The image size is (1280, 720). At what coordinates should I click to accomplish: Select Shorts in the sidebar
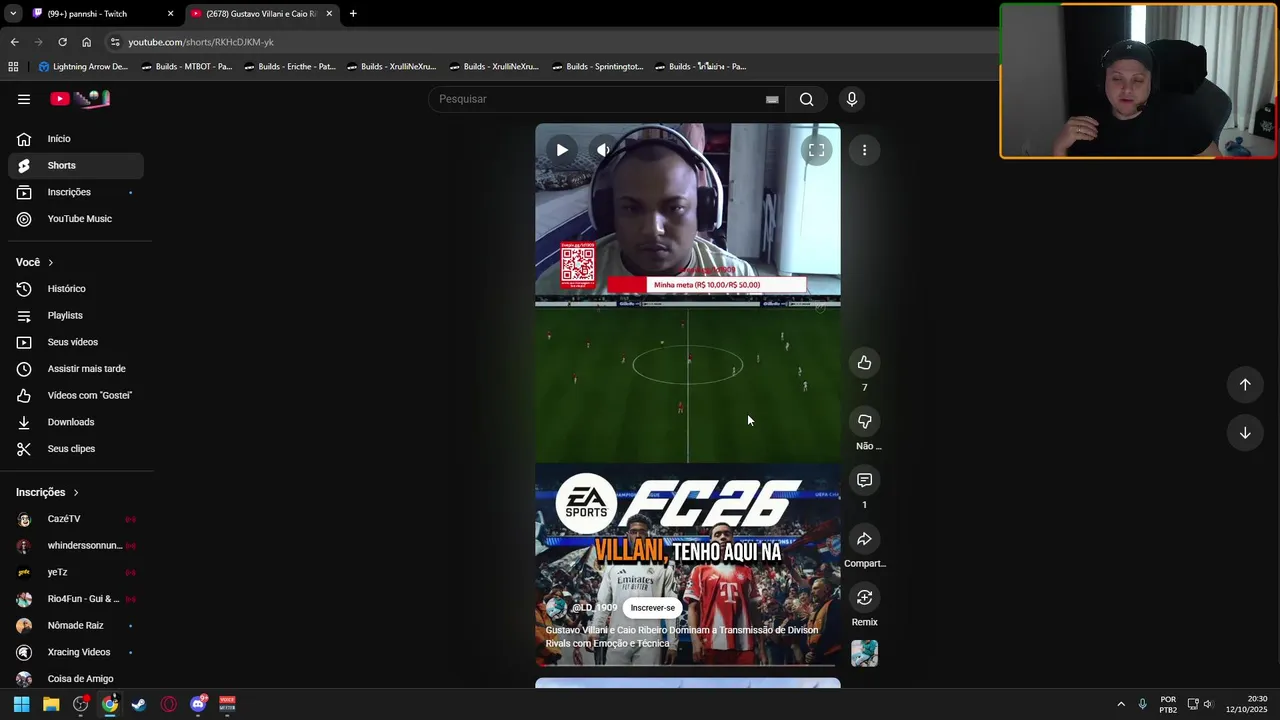[x=76, y=165]
